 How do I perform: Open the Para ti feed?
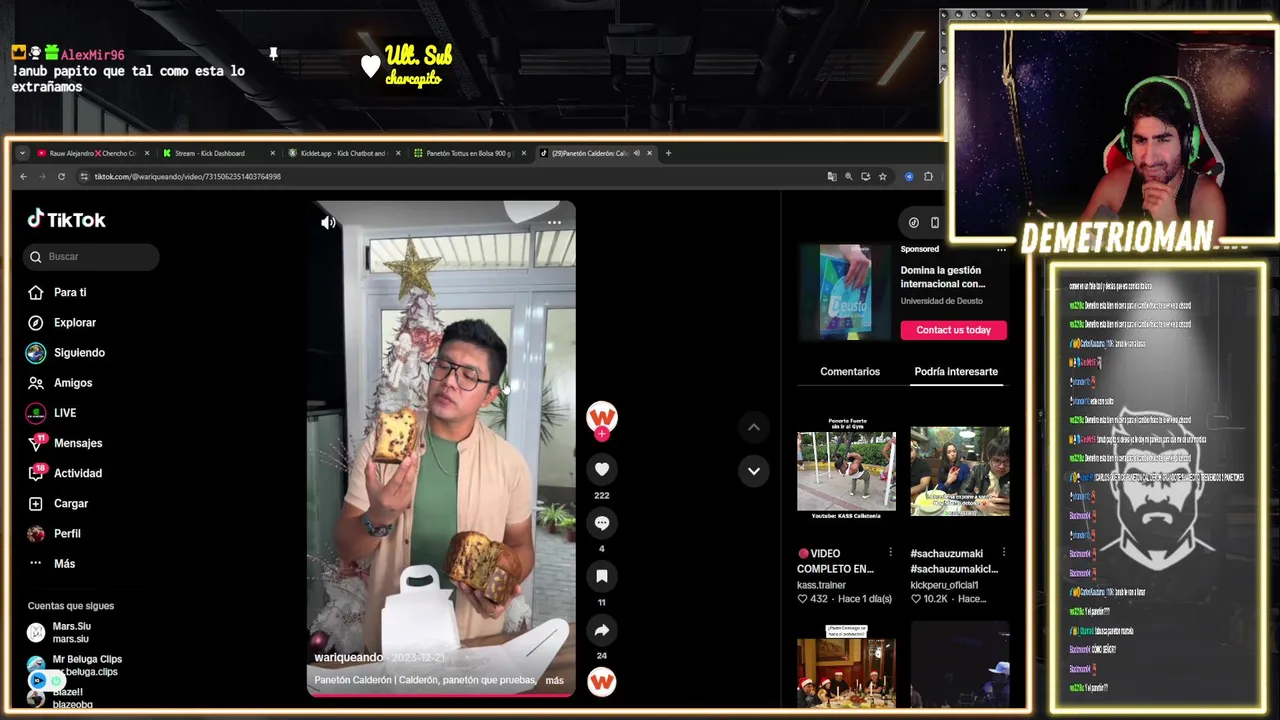[x=70, y=292]
